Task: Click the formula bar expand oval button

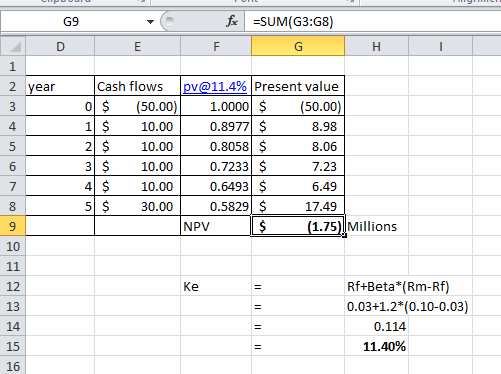Action: coord(170,21)
